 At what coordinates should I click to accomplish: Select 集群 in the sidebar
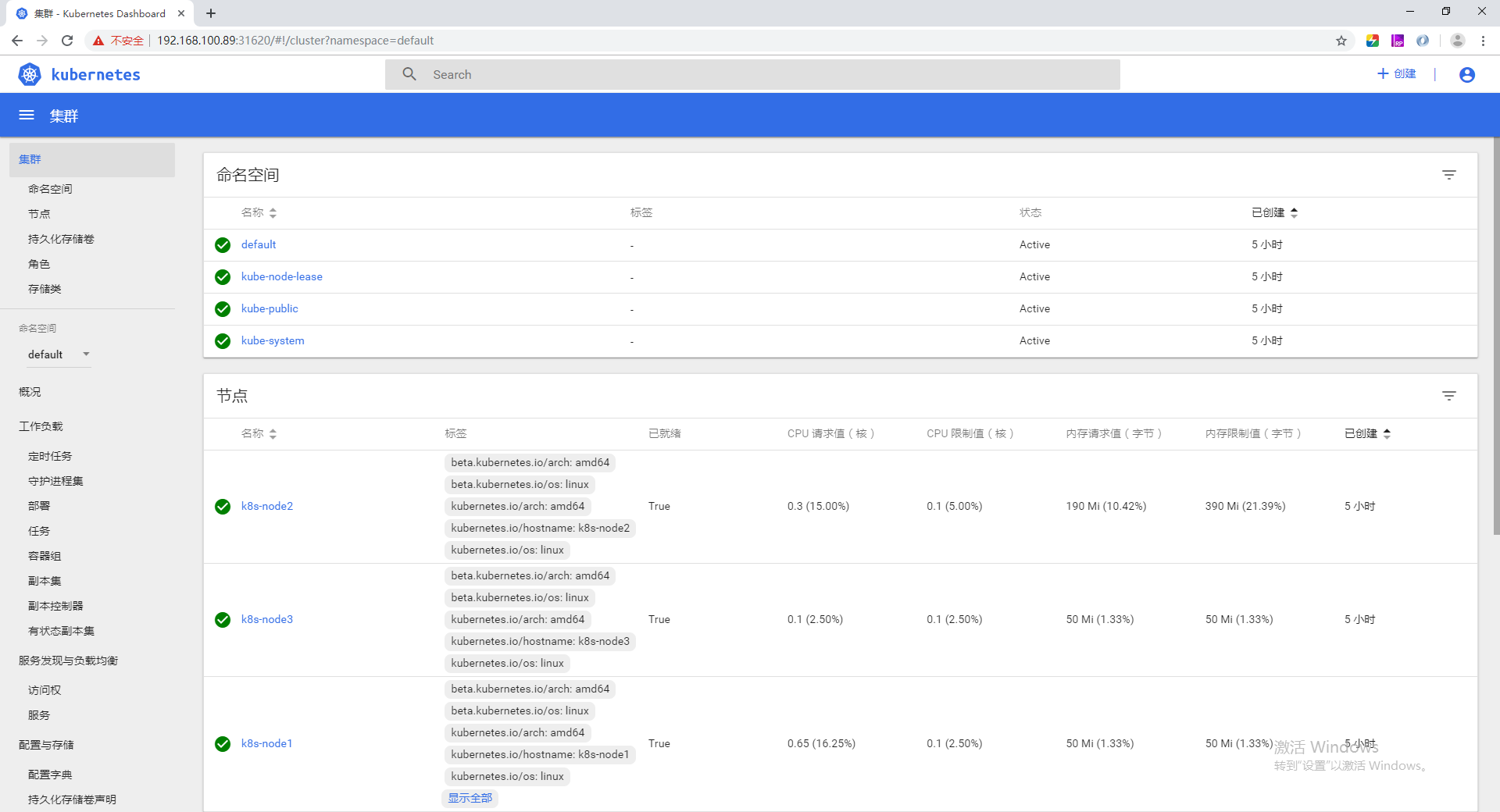(x=92, y=159)
